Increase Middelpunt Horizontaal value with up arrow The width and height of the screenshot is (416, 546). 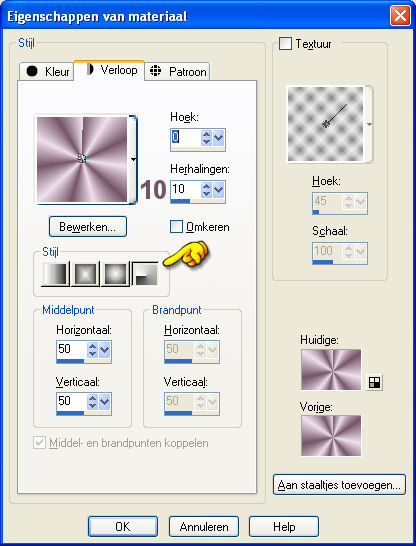[x=92, y=346]
